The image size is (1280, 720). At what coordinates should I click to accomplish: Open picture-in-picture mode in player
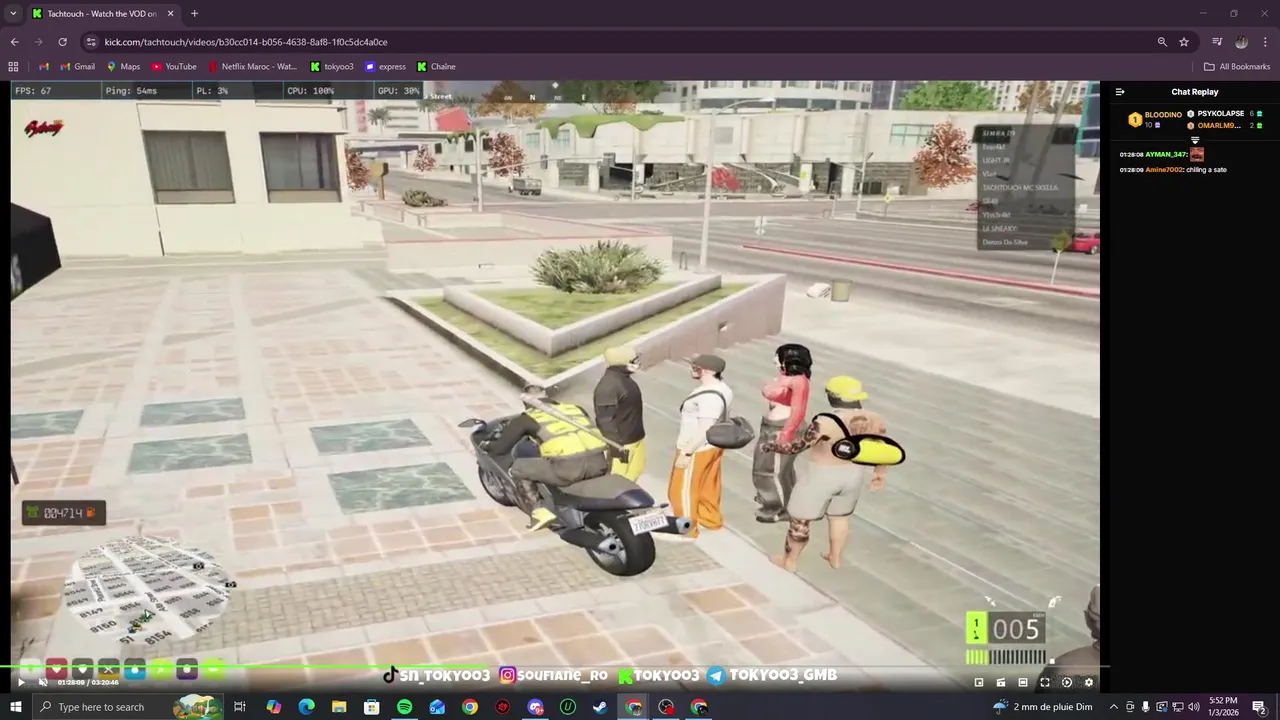(x=979, y=682)
